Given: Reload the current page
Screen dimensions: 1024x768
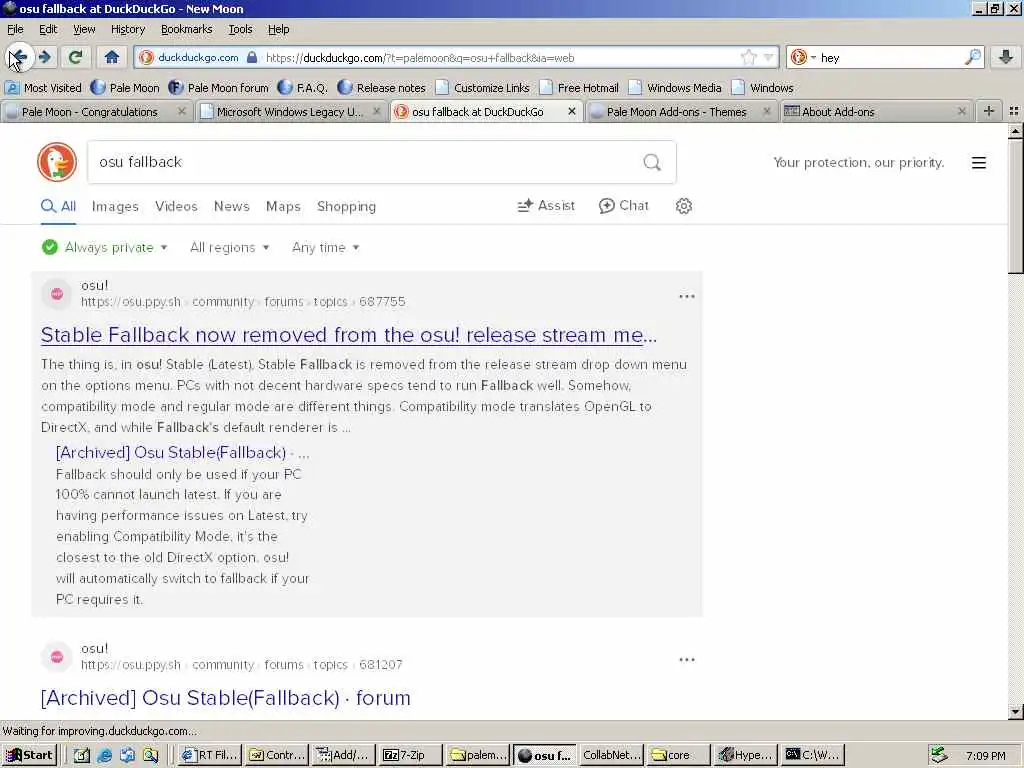Looking at the screenshot, I should coord(76,57).
